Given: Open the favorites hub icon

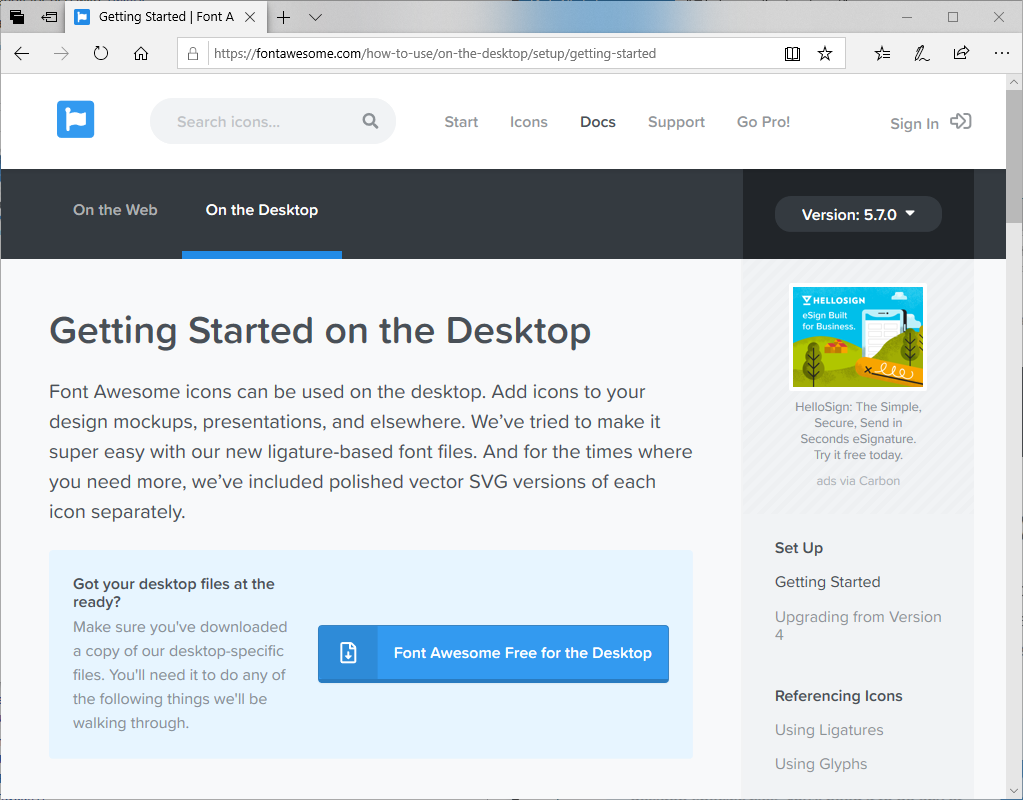Looking at the screenshot, I should [882, 54].
